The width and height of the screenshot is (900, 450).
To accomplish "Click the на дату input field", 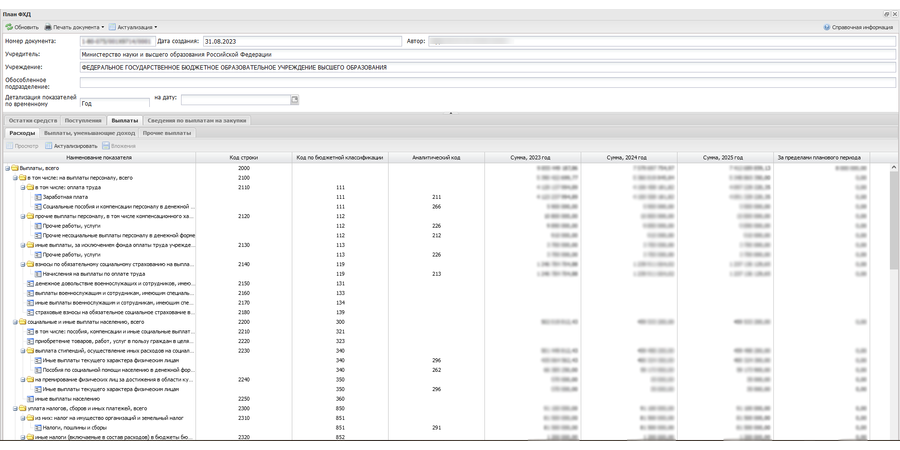I will point(236,100).
